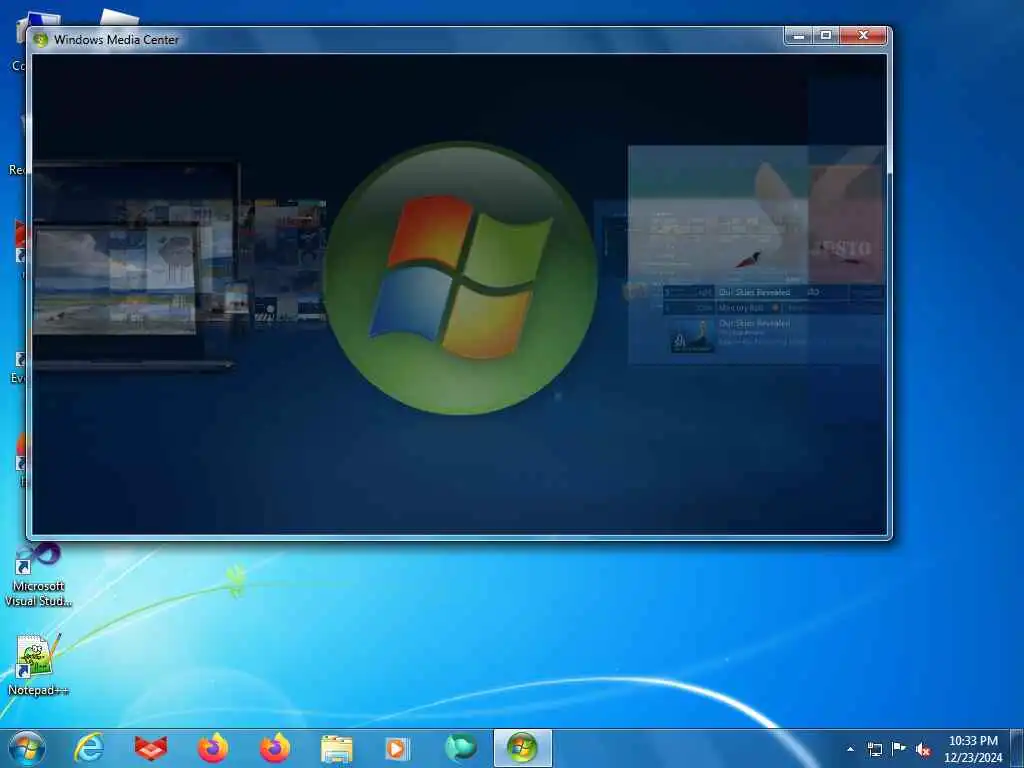This screenshot has width=1024, height=768.
Task: Open the red fox-shaped taskbar icon
Action: [151, 748]
